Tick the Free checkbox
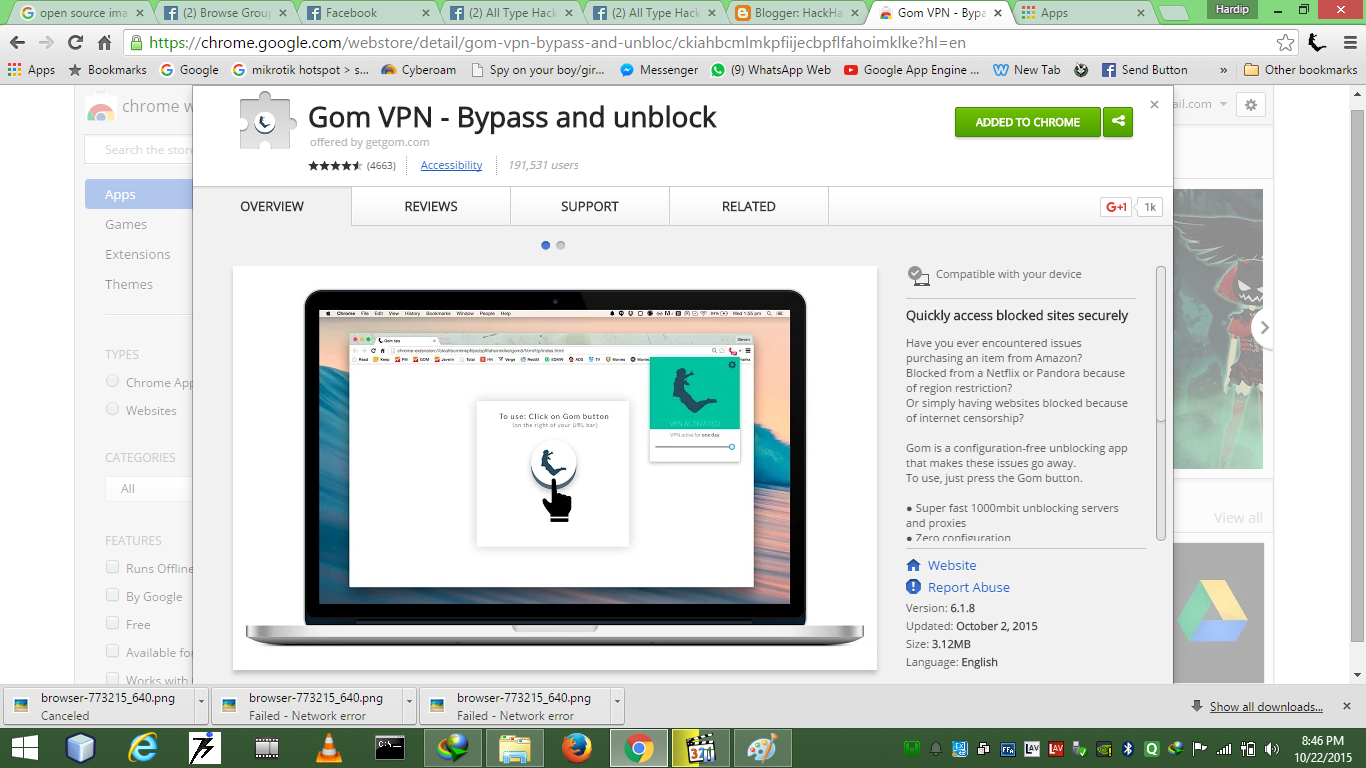 [x=112, y=623]
